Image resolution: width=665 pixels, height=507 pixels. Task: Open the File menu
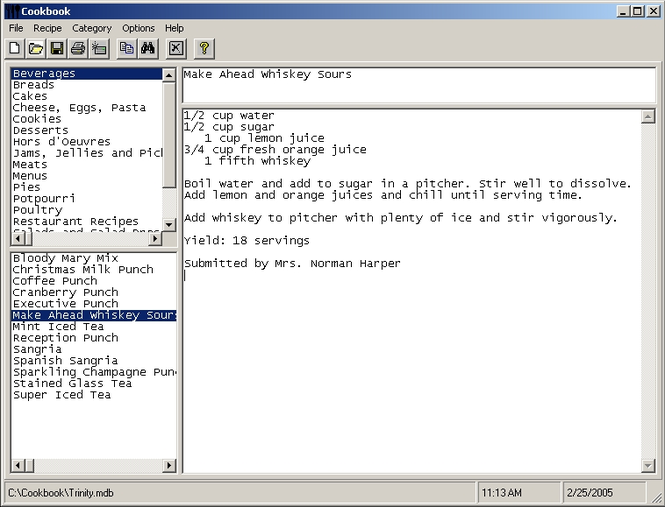[x=16, y=28]
